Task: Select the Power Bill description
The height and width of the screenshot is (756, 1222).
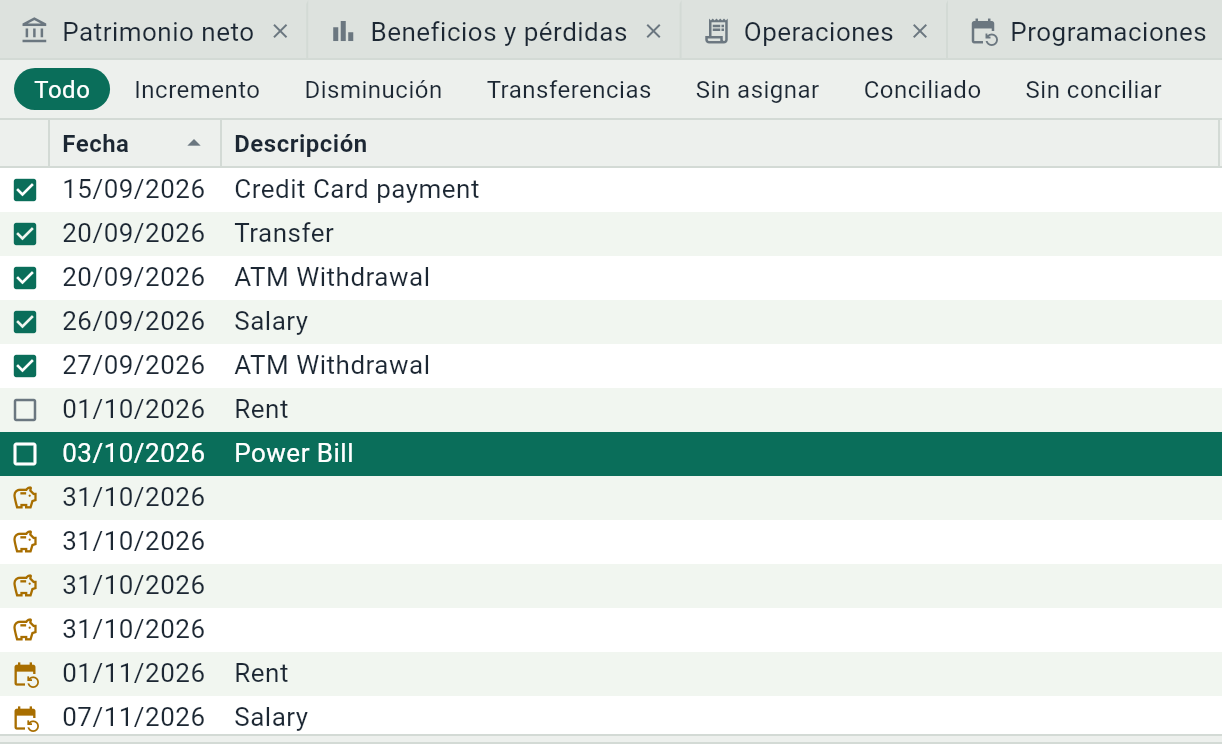Action: [294, 453]
